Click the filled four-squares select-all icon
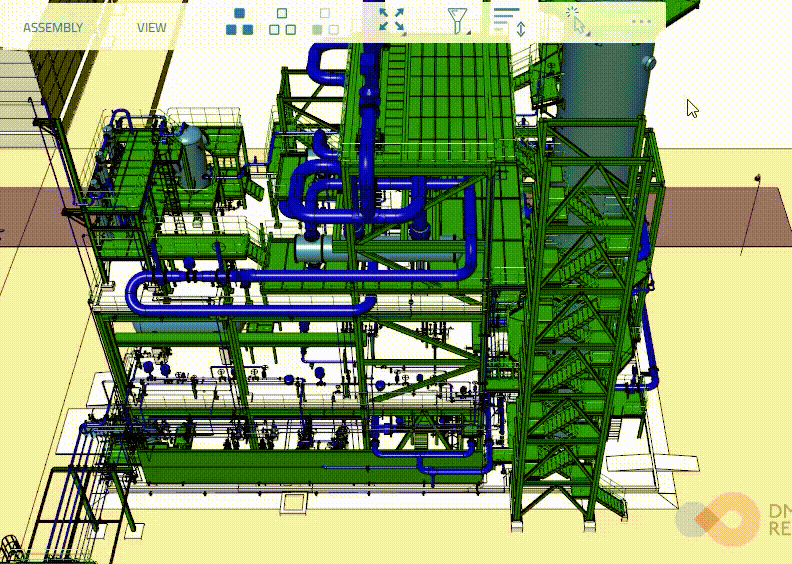792x564 pixels. (x=239, y=21)
